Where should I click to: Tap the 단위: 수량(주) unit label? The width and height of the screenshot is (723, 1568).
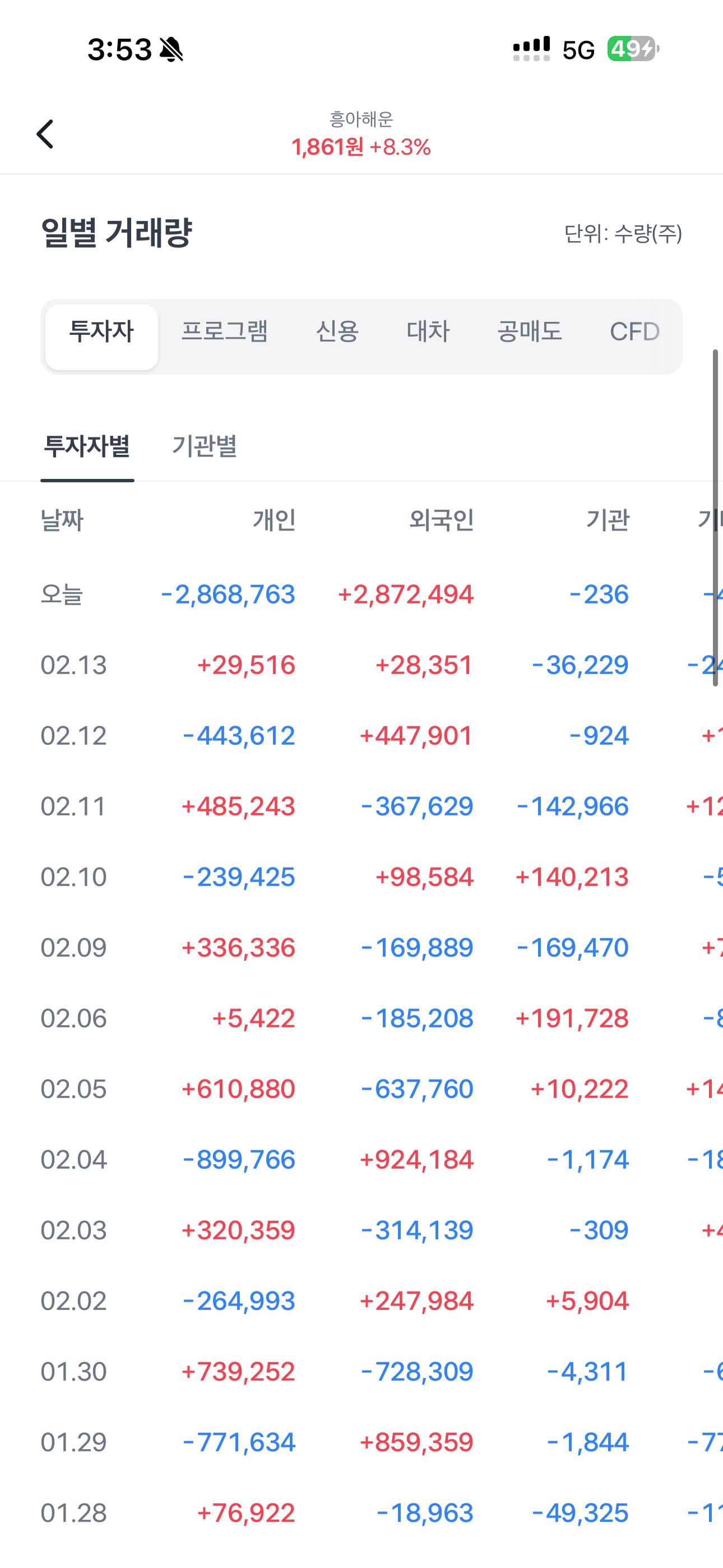[x=623, y=234]
